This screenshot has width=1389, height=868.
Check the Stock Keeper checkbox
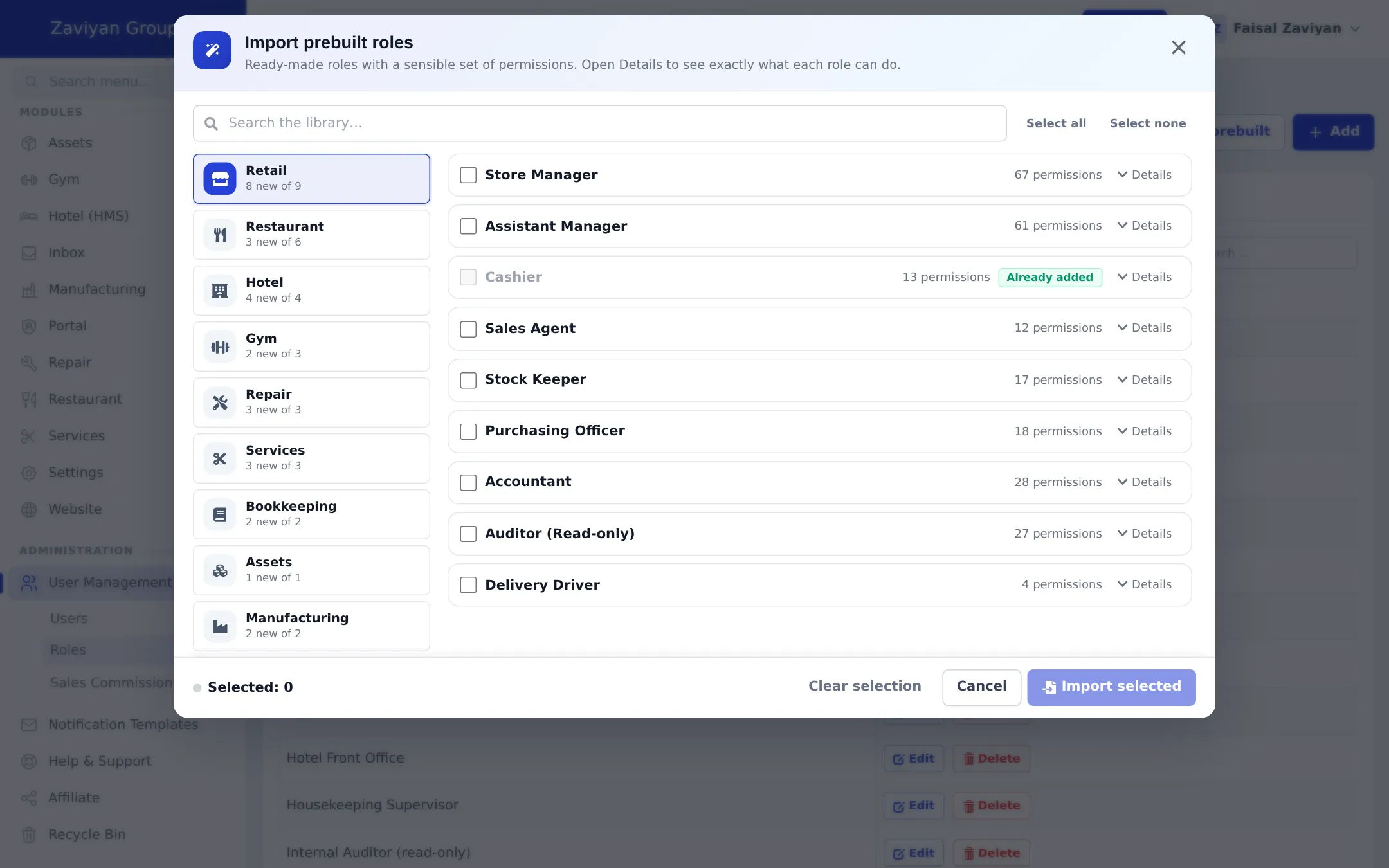pos(468,380)
